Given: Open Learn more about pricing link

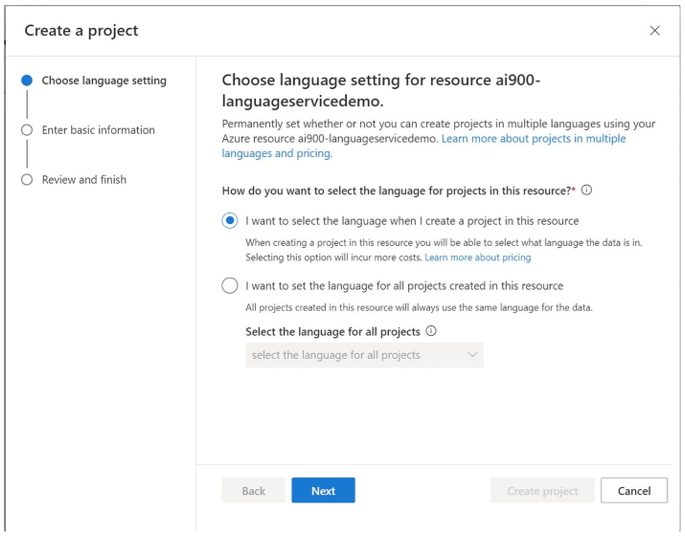Looking at the screenshot, I should (x=478, y=257).
